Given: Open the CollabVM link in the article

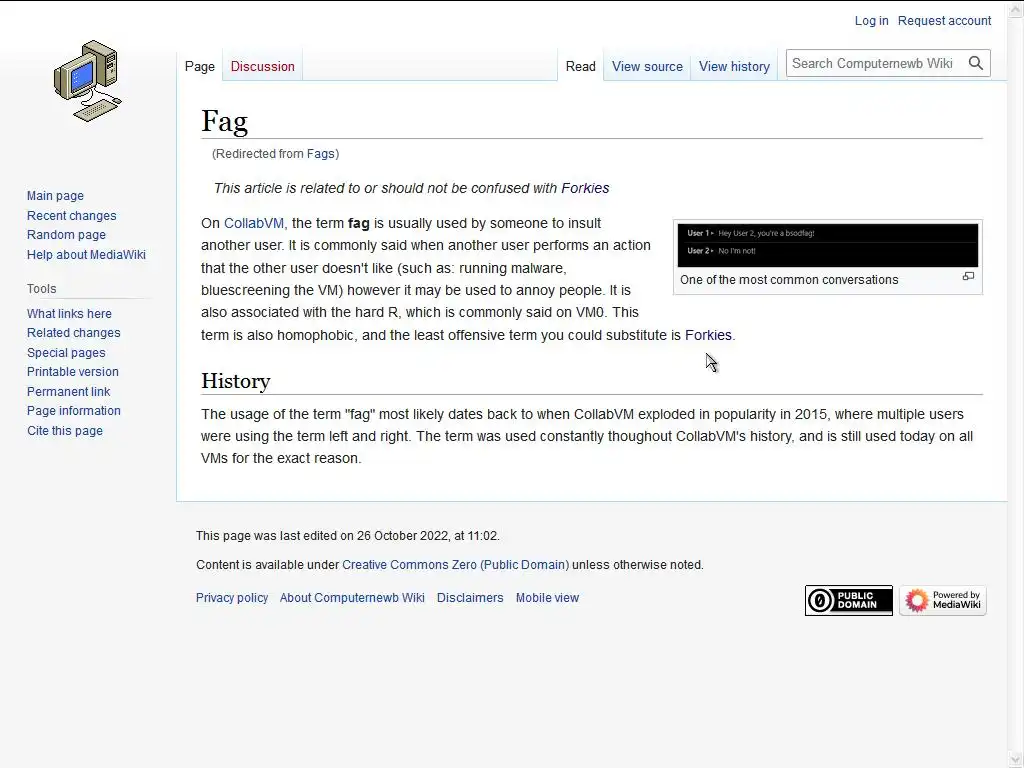Looking at the screenshot, I should [254, 223].
